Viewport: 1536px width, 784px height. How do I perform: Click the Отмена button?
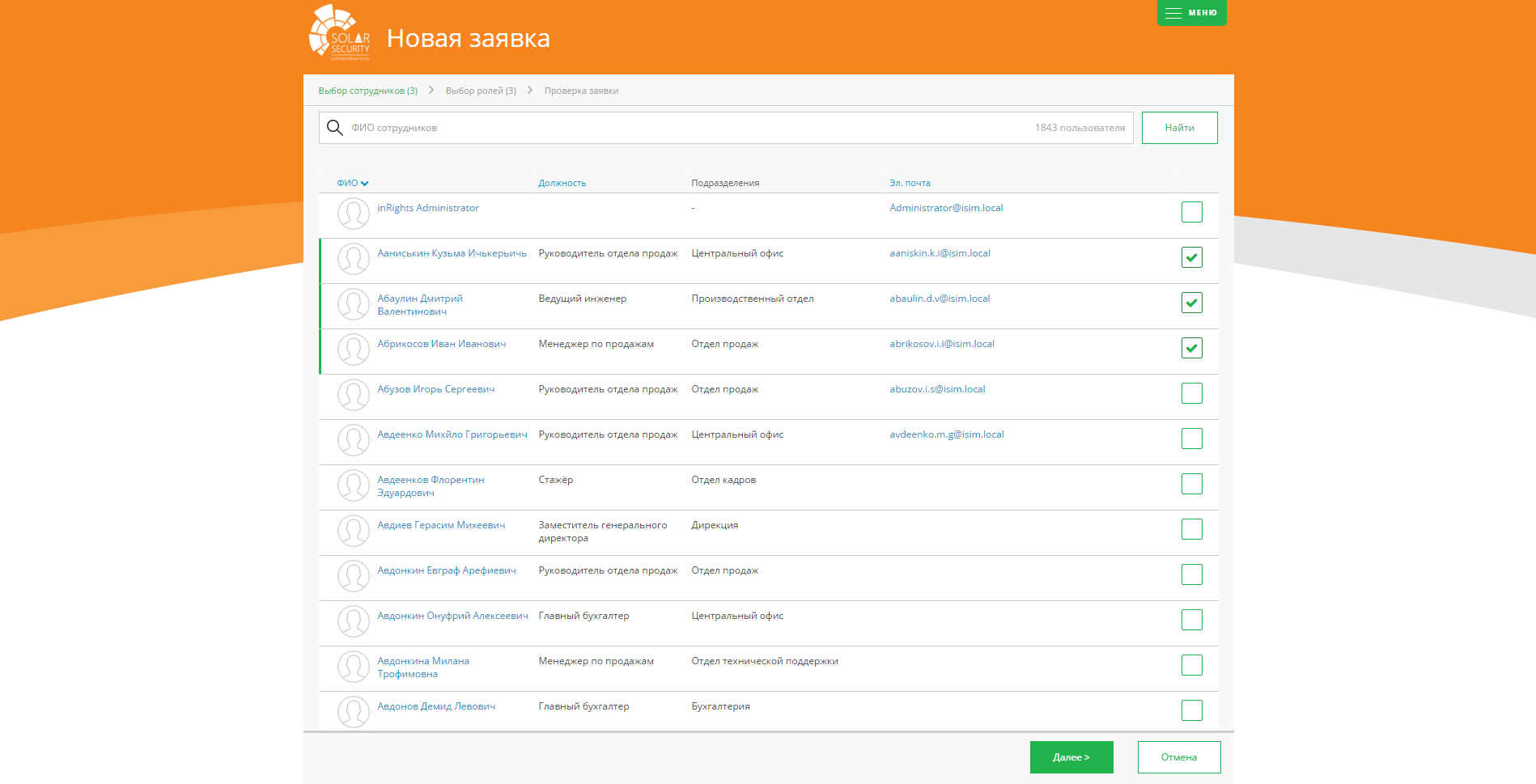[x=1179, y=757]
